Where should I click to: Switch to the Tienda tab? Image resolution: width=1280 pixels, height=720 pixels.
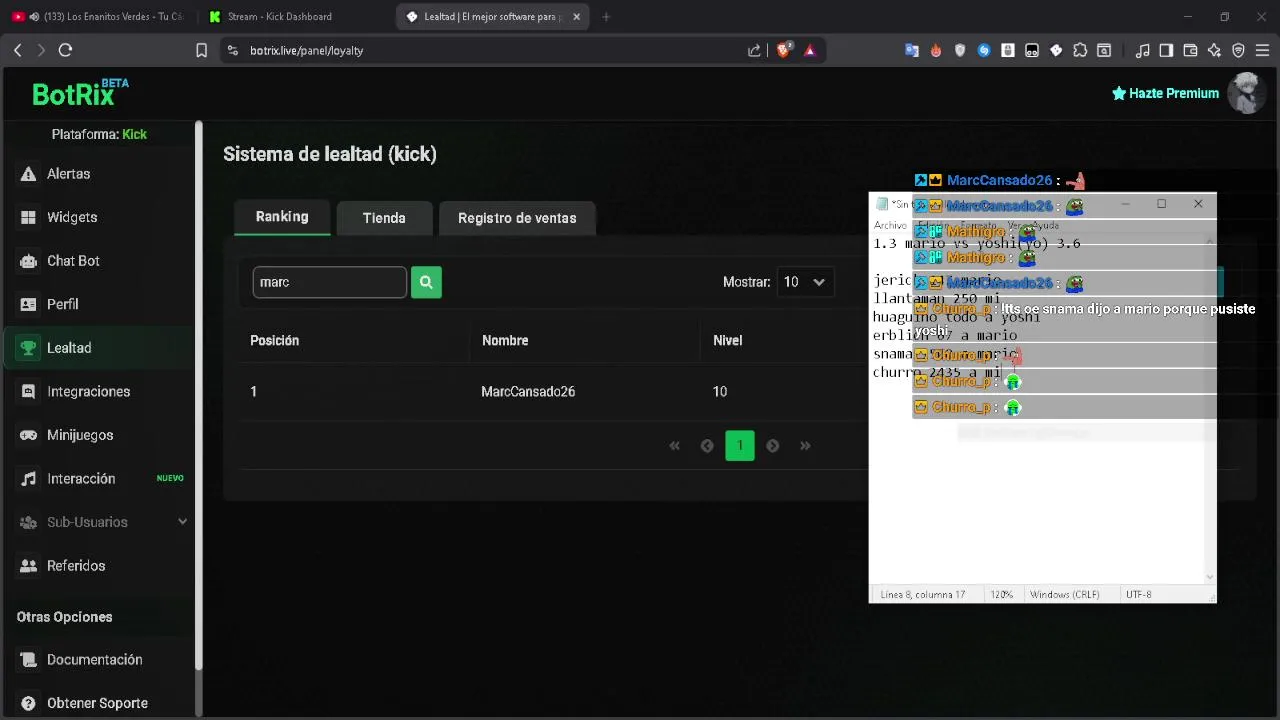click(384, 218)
